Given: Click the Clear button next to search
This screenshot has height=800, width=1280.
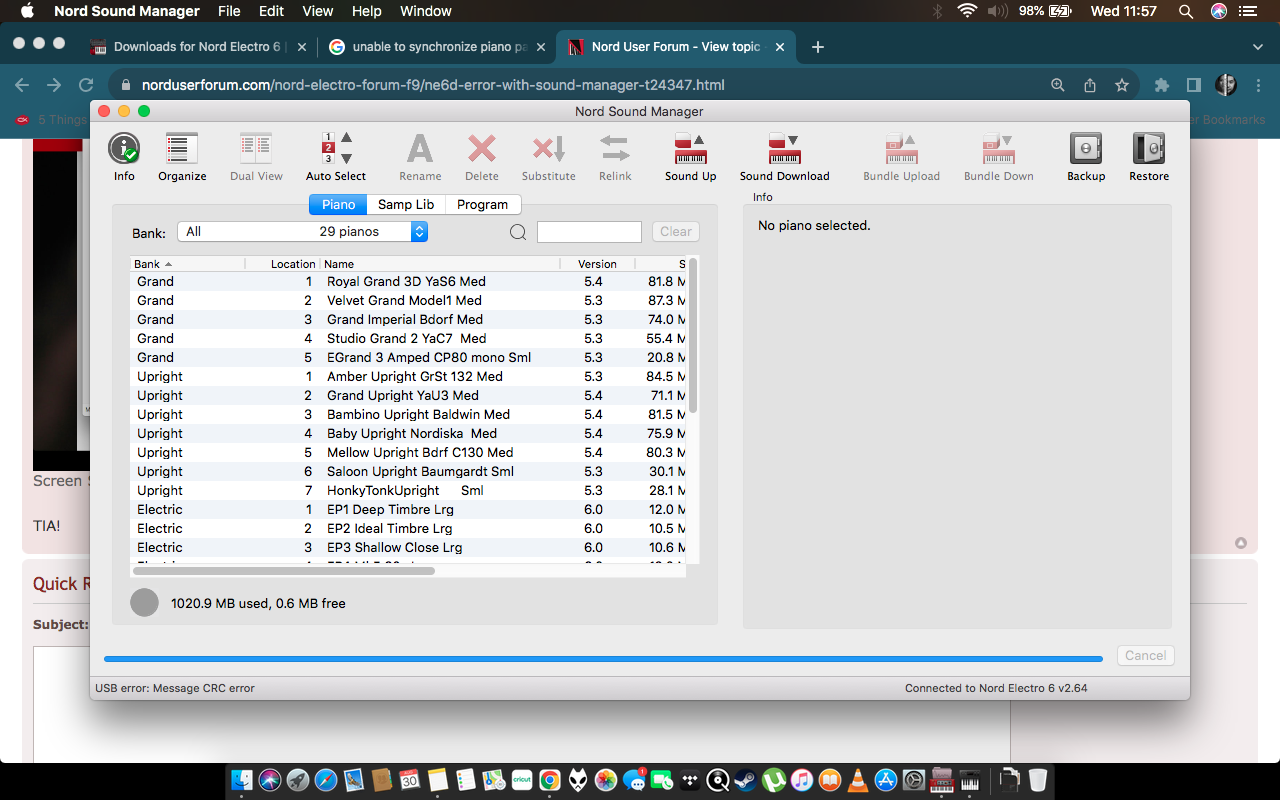Looking at the screenshot, I should (676, 231).
